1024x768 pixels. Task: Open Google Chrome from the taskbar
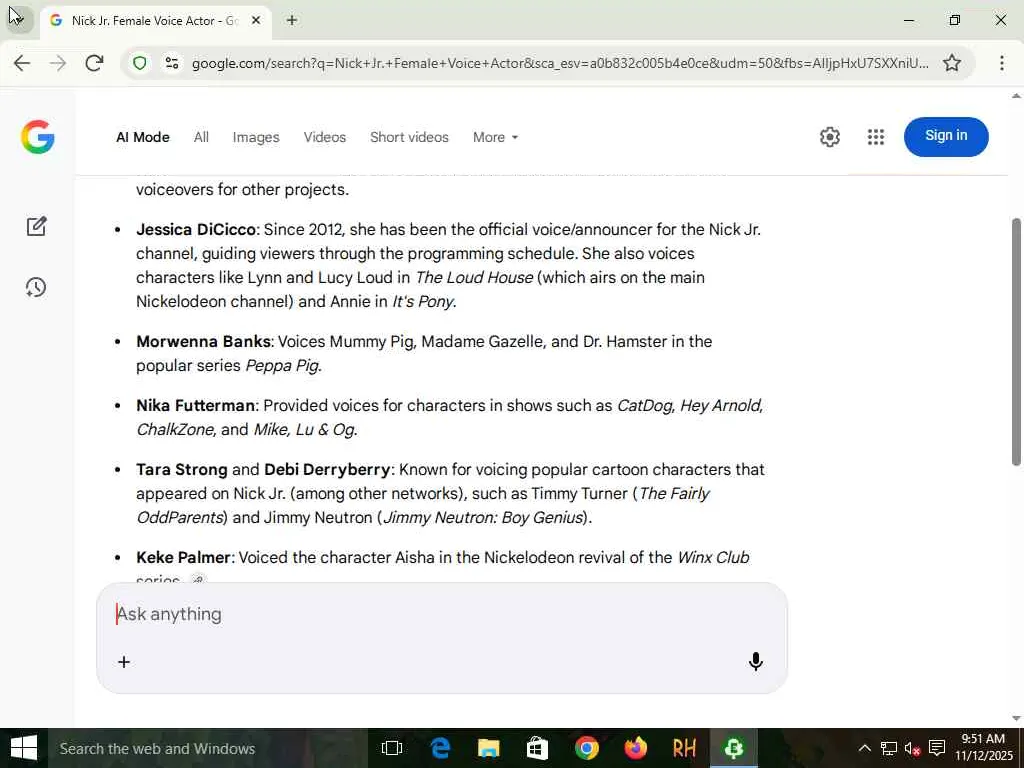coord(586,748)
